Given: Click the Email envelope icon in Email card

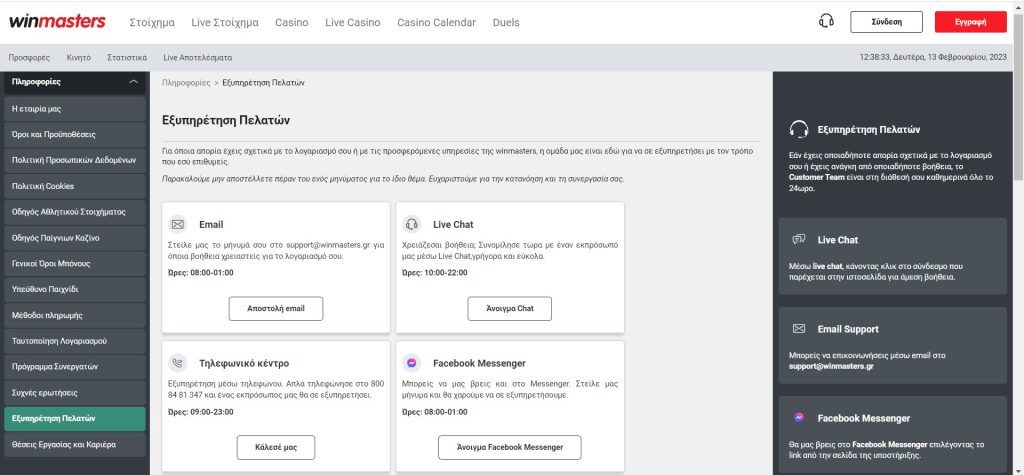Looking at the screenshot, I should 178,224.
